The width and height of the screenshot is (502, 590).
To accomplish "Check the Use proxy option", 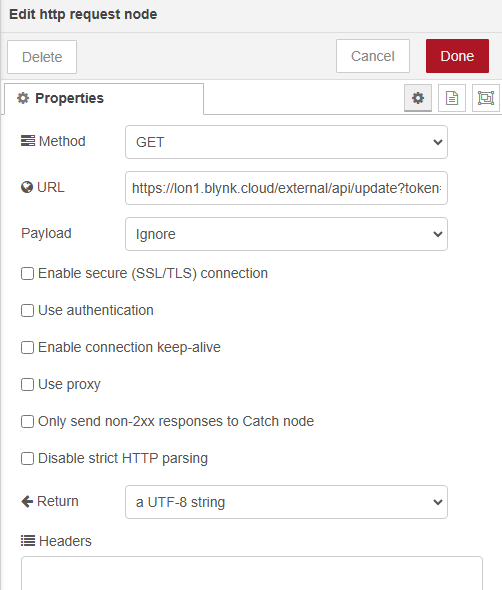I will [x=27, y=385].
